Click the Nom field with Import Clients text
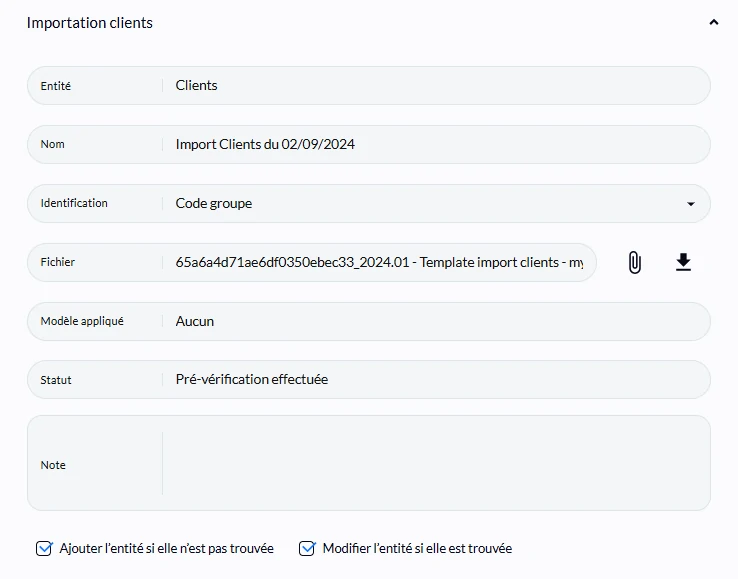This screenshot has height=579, width=738. [369, 145]
